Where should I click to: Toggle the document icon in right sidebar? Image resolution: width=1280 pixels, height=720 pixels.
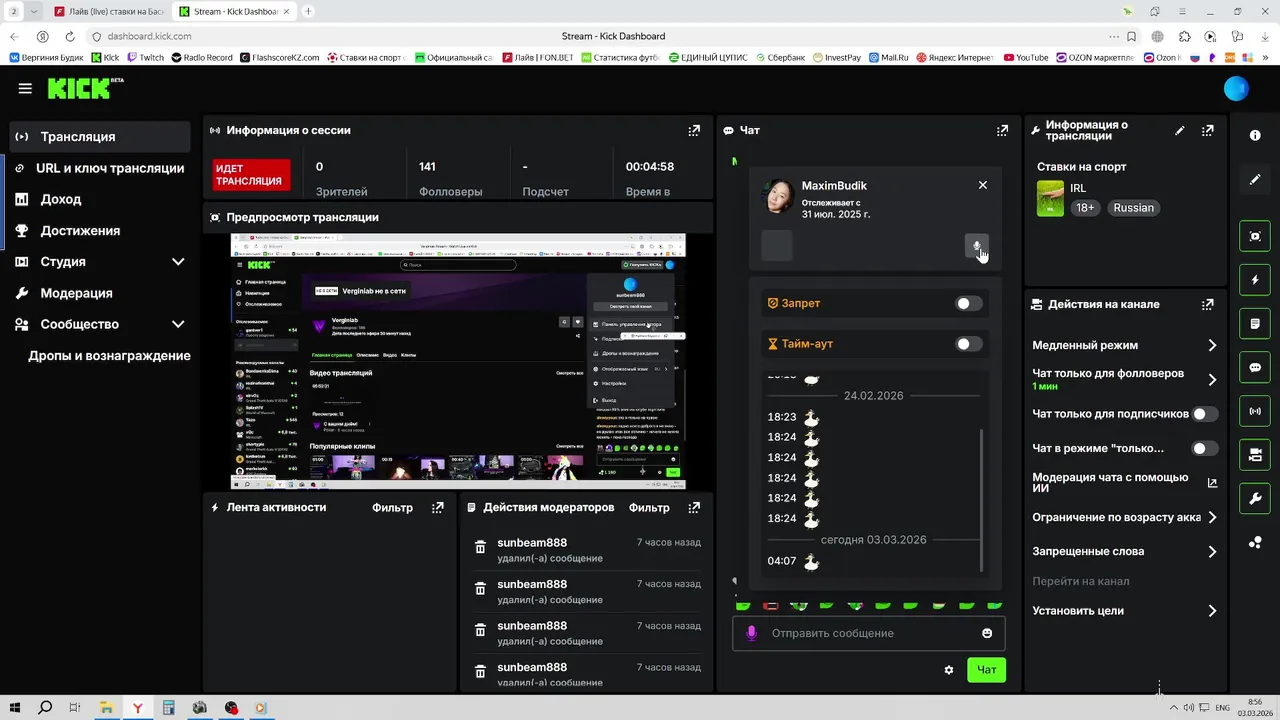click(1255, 324)
